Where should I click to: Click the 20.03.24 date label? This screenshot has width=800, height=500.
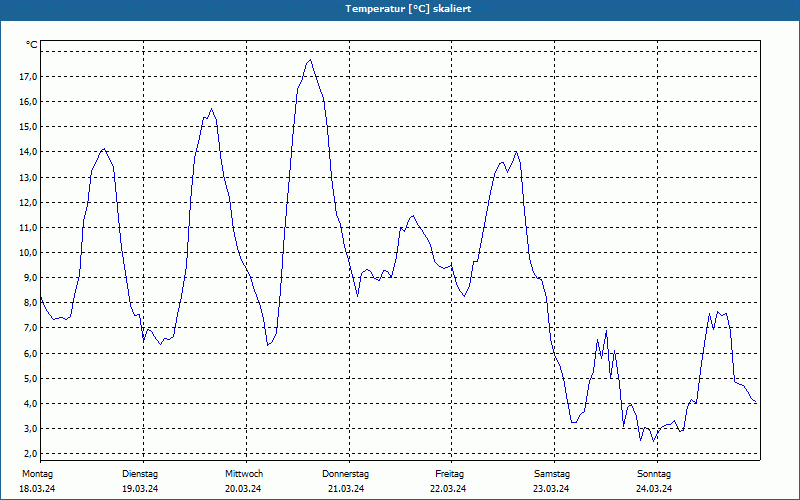tap(243, 489)
